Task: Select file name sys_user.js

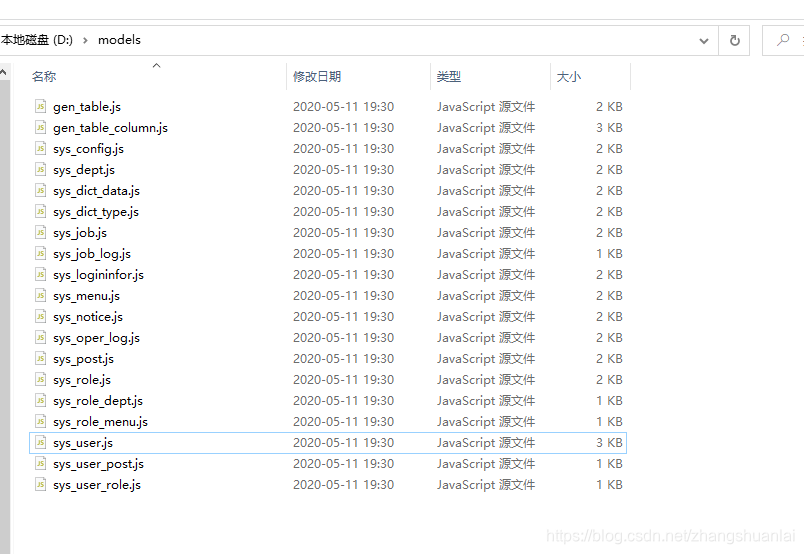Action: 83,443
